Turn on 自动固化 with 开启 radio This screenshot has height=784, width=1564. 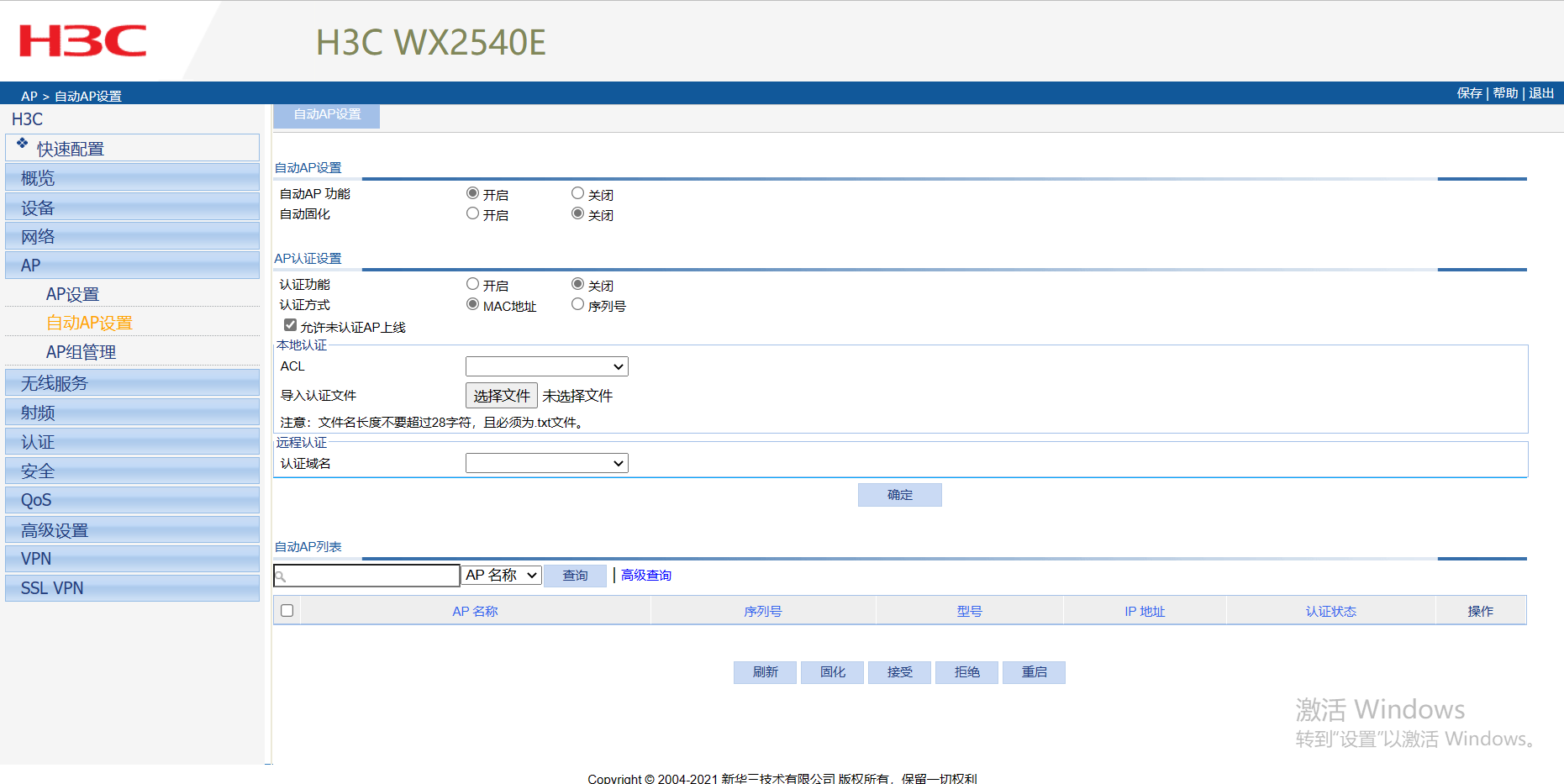coord(472,213)
